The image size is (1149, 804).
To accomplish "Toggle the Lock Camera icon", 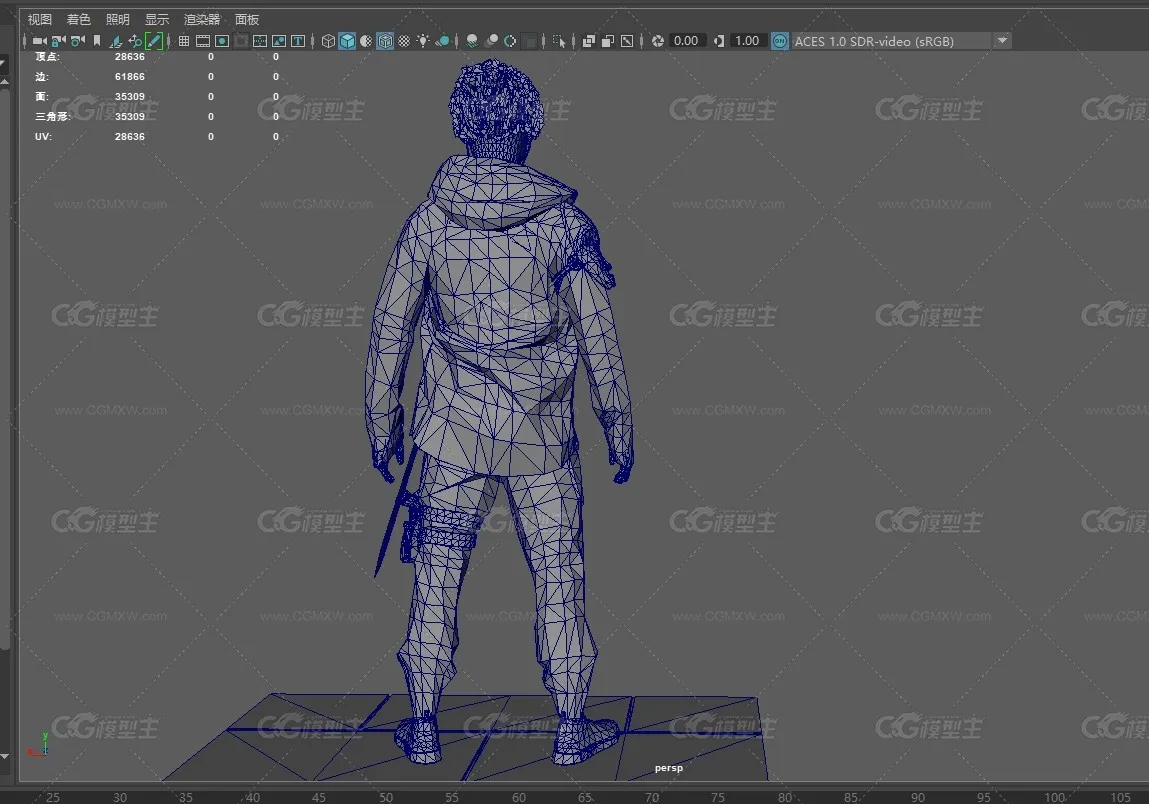I will tap(59, 41).
